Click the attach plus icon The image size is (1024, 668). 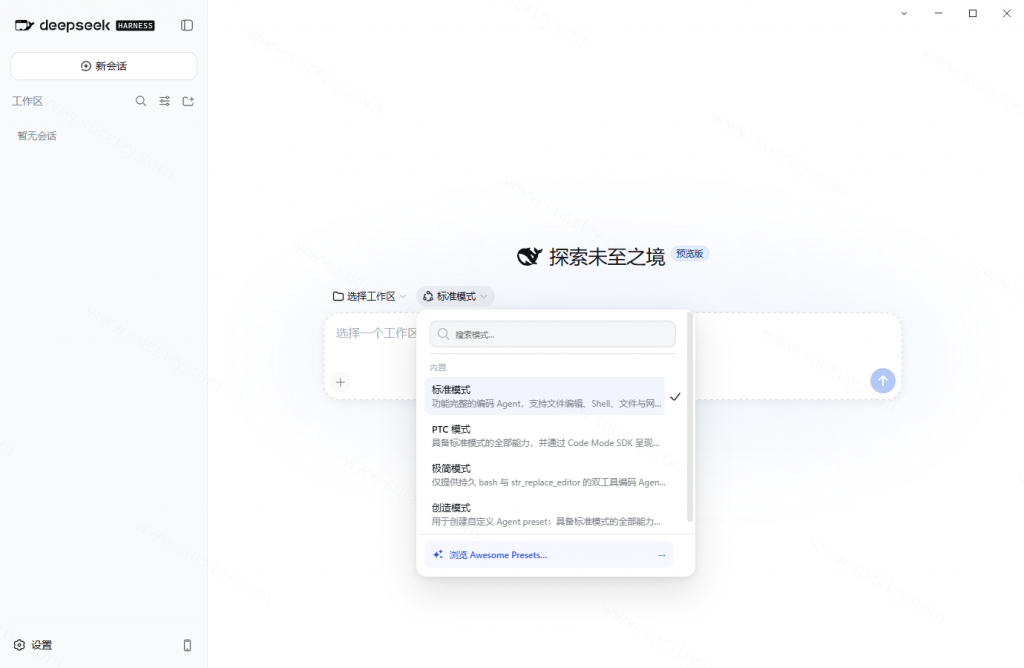point(340,382)
